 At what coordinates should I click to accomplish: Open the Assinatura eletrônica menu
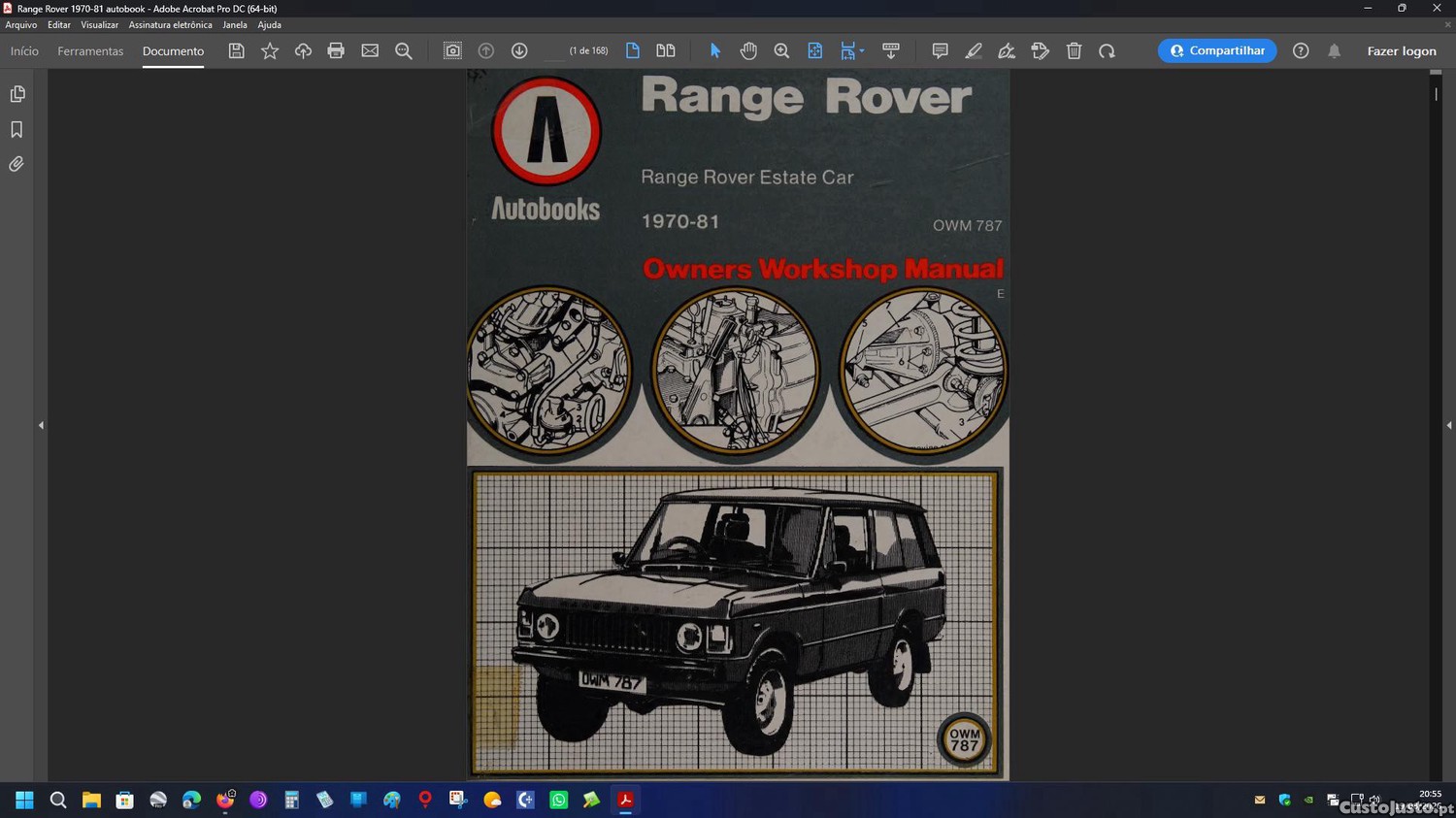click(x=170, y=25)
